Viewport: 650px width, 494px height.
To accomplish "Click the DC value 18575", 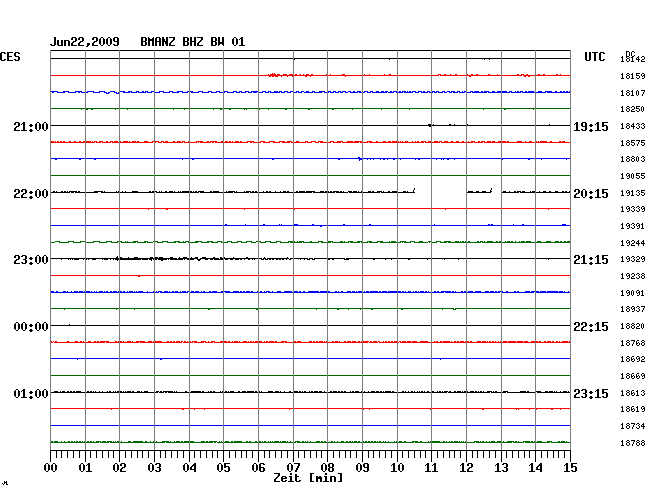I will [633, 143].
